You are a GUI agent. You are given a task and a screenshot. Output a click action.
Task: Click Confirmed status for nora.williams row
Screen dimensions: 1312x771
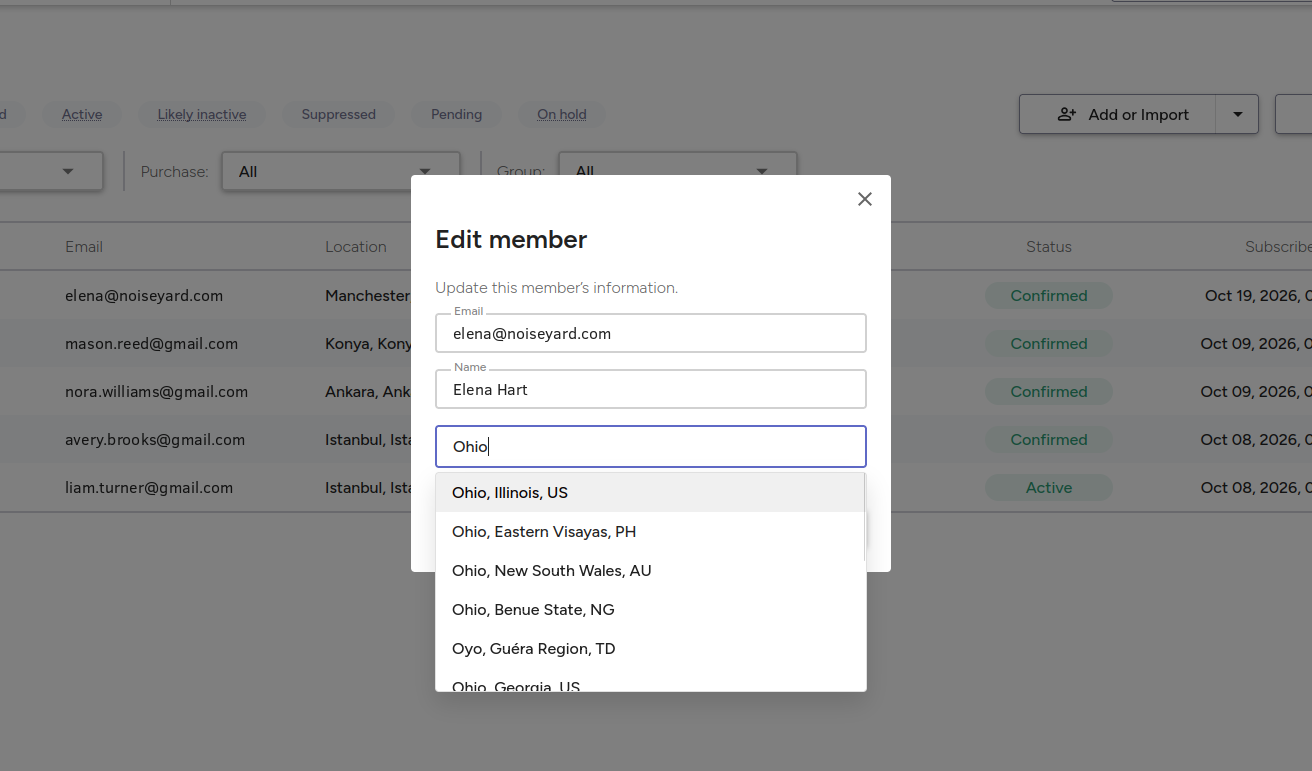[1049, 392]
